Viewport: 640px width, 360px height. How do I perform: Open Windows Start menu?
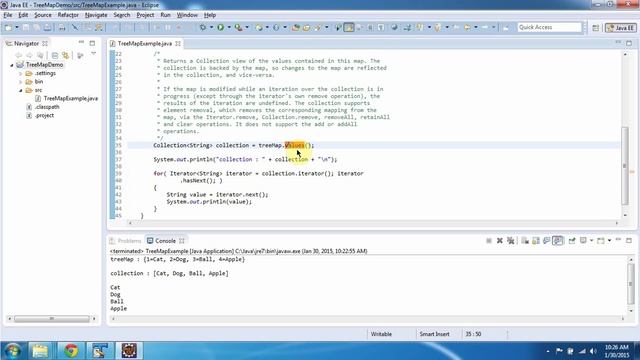point(13,351)
